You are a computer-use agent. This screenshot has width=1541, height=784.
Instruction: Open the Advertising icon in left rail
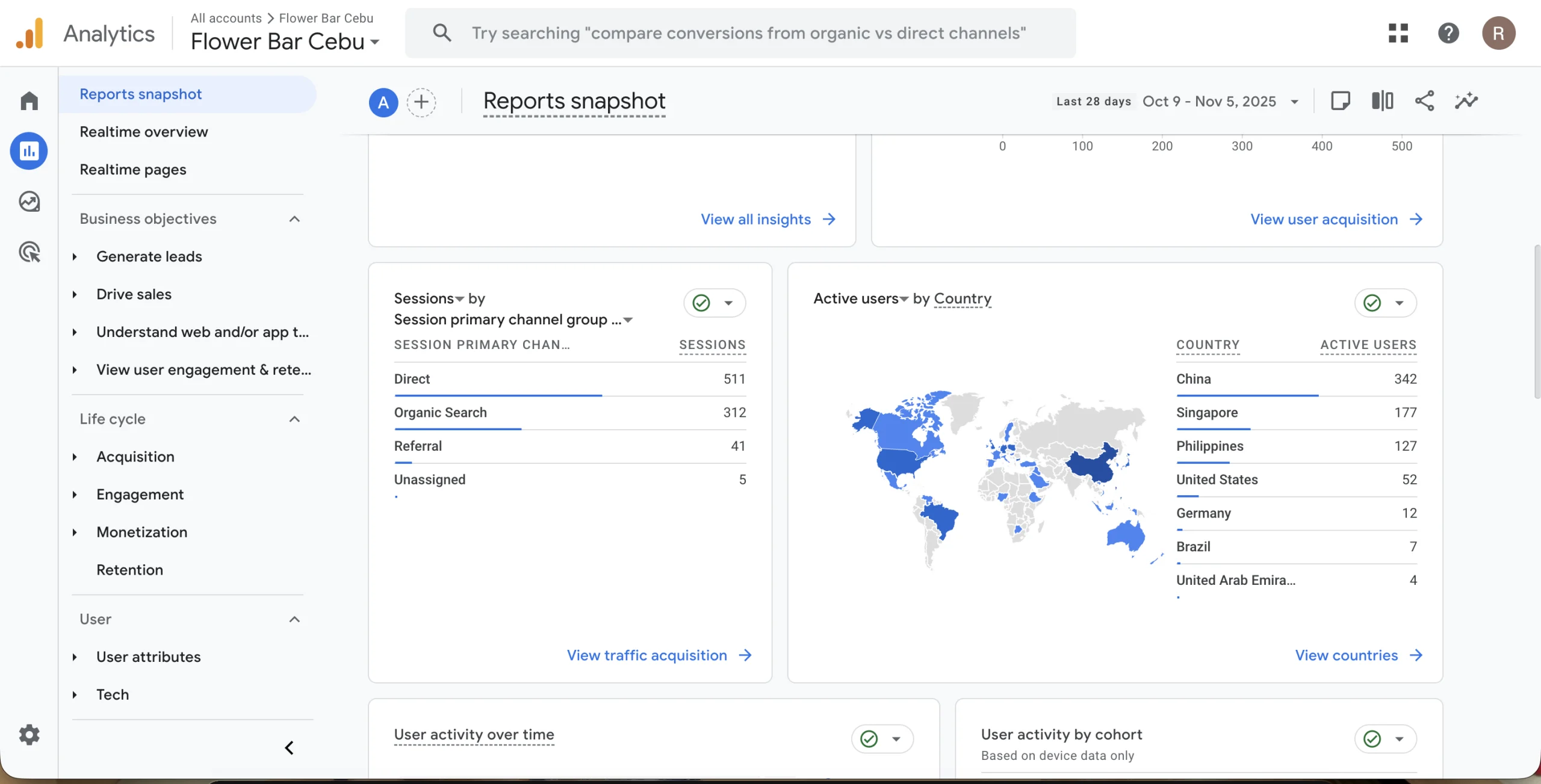29,252
